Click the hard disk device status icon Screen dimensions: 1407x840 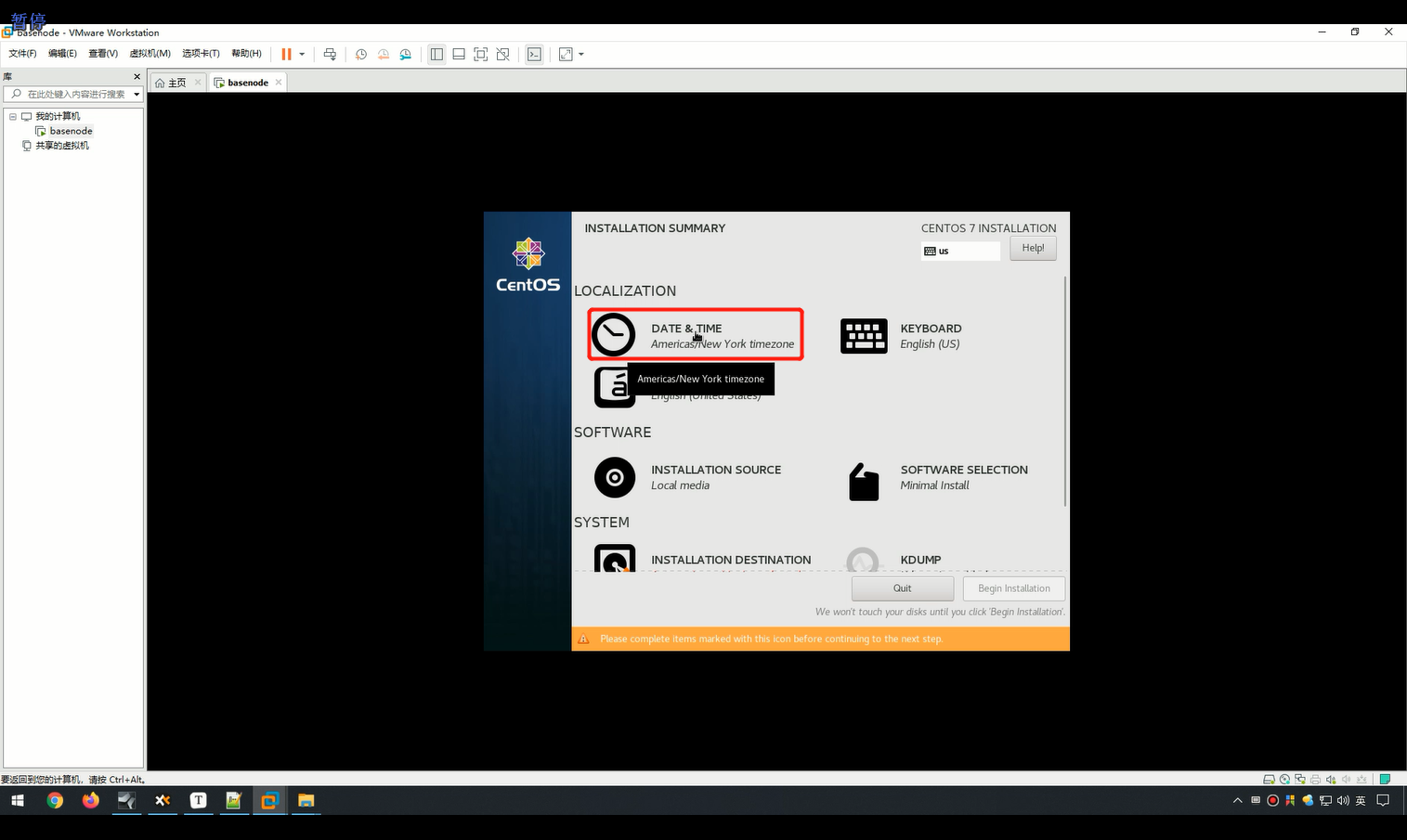(x=1270, y=780)
